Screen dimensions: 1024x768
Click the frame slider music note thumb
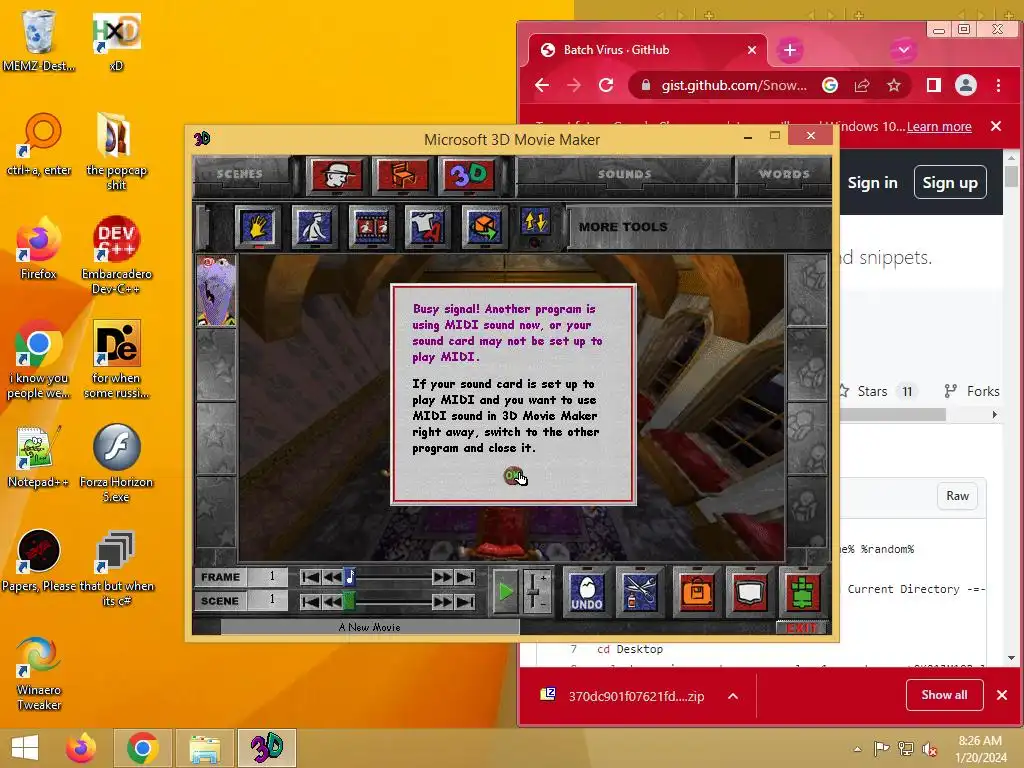pos(349,577)
